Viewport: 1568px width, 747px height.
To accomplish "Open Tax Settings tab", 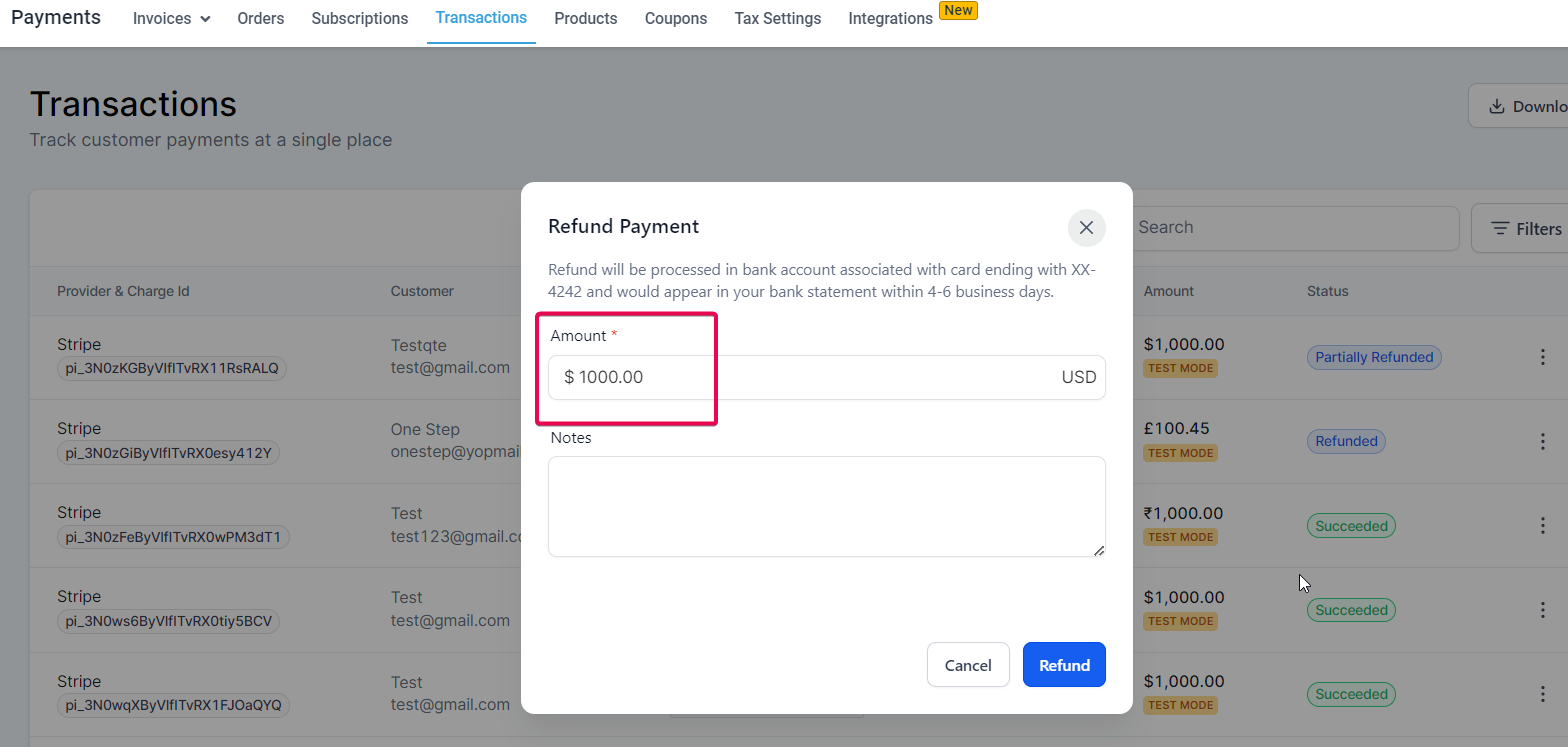I will coord(778,18).
